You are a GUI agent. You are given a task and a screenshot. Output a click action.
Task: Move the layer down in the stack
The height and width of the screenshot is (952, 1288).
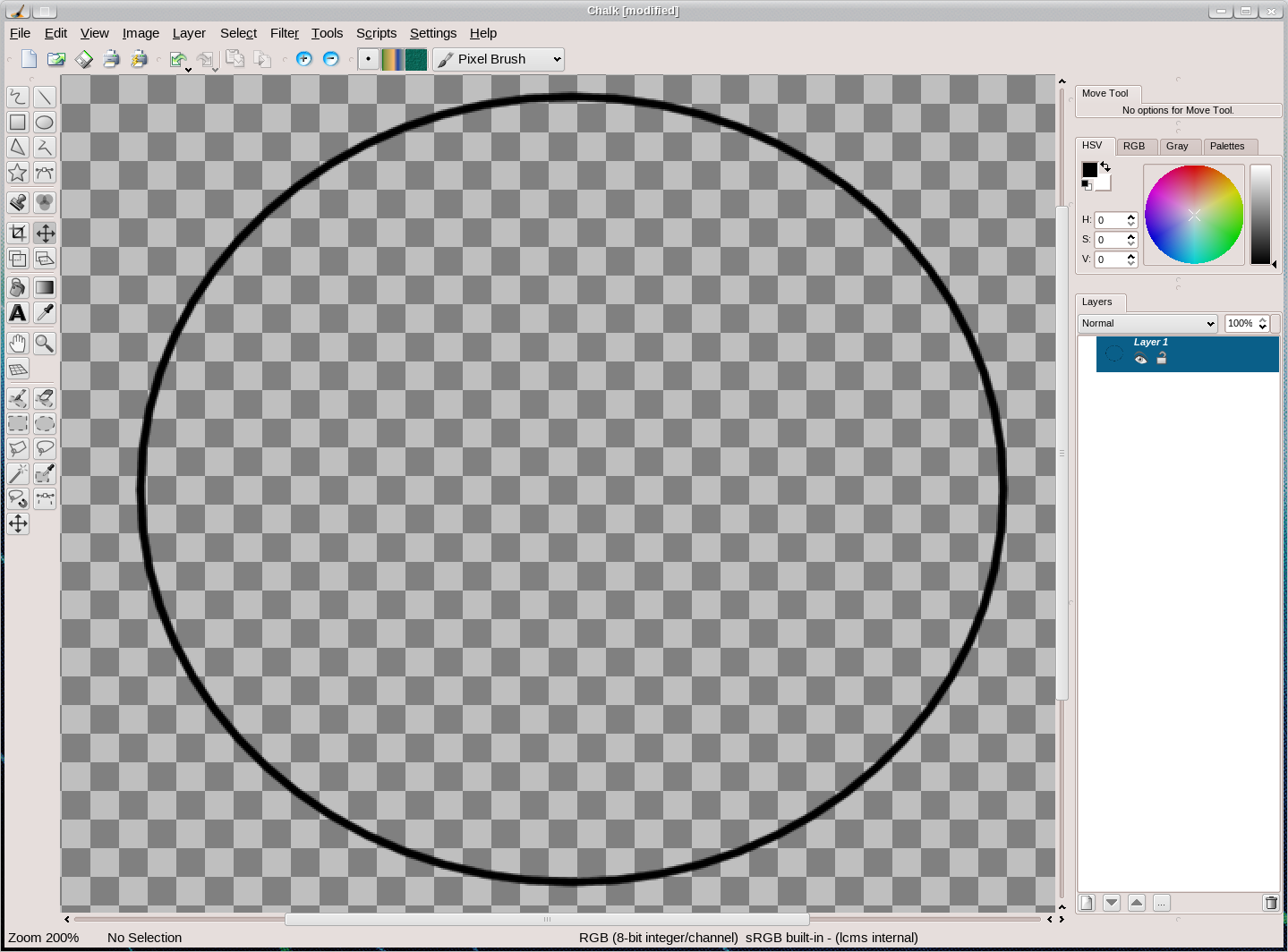point(1112,903)
